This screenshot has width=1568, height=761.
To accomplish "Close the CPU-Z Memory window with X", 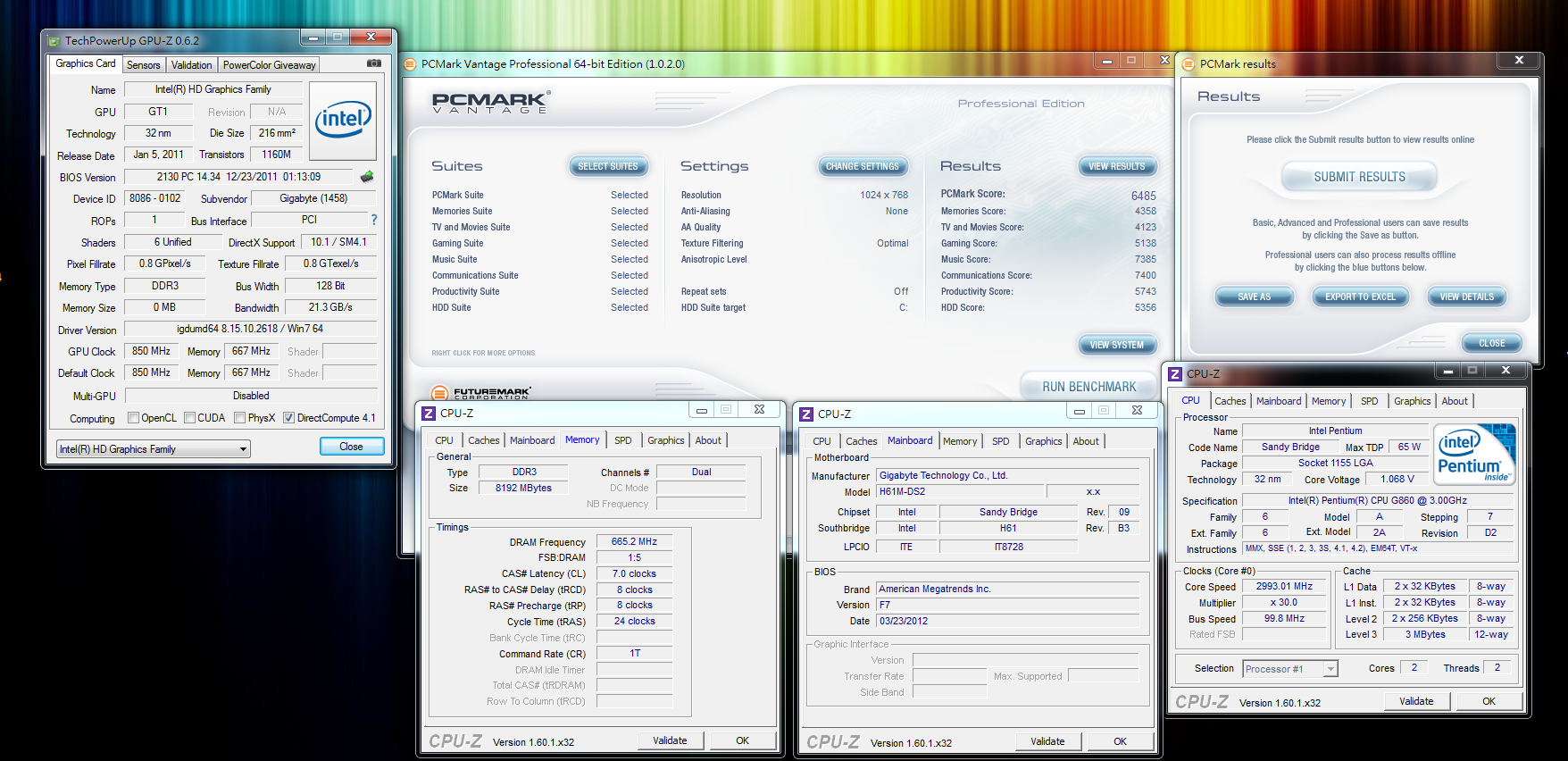I will pyautogui.click(x=759, y=410).
